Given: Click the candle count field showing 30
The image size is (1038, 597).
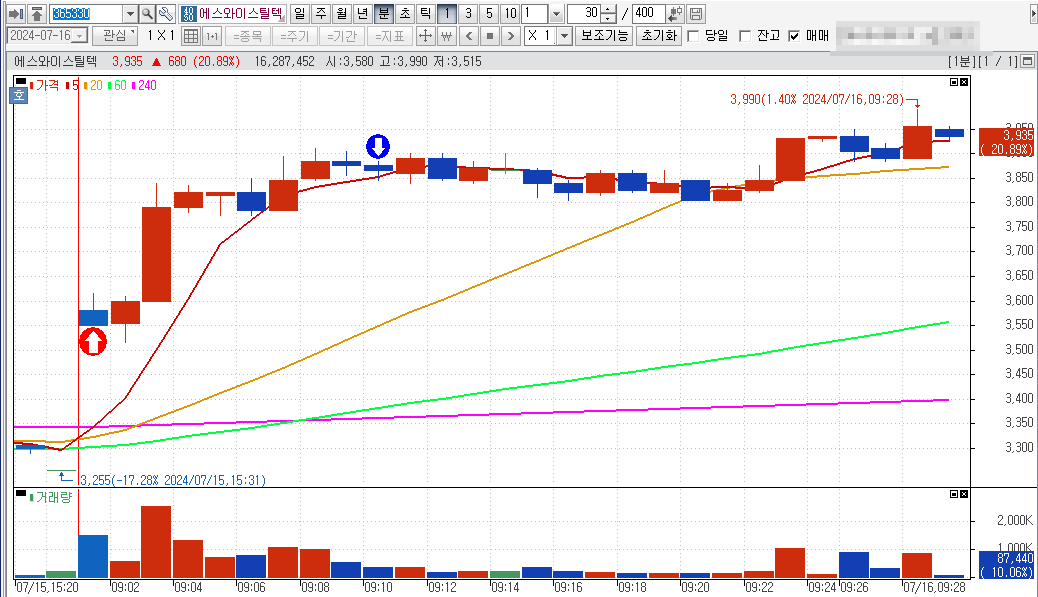Looking at the screenshot, I should (585, 13).
